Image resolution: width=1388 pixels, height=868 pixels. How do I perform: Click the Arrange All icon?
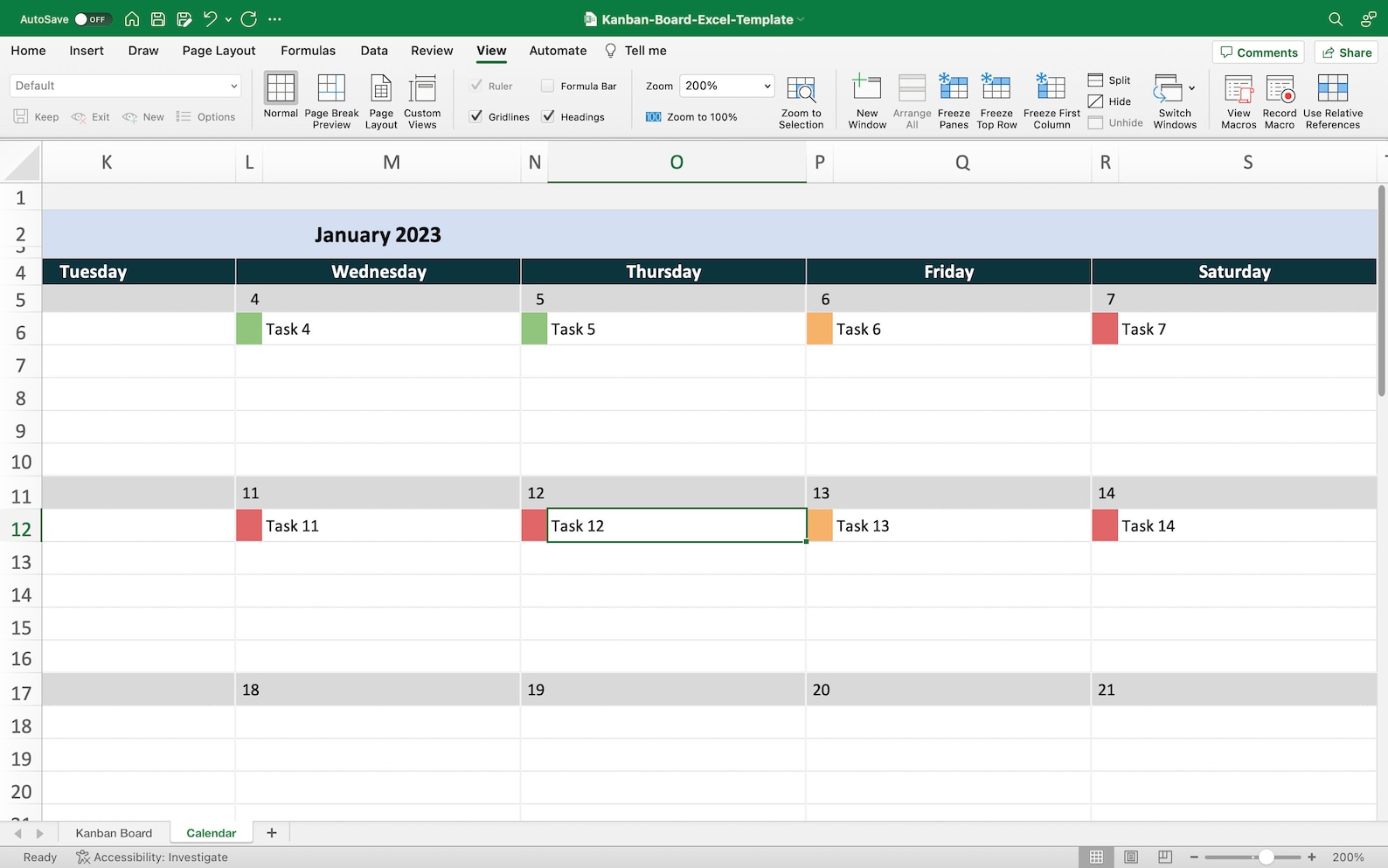click(x=912, y=88)
